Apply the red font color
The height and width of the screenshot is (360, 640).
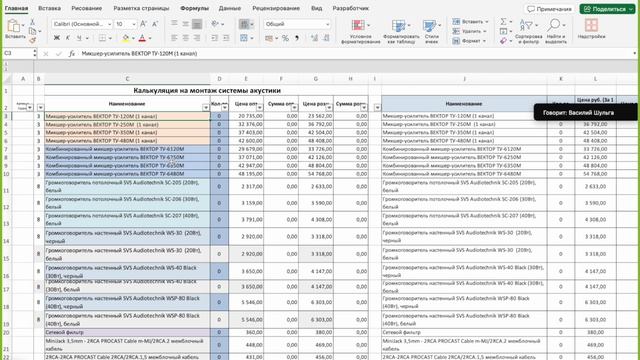click(142, 38)
